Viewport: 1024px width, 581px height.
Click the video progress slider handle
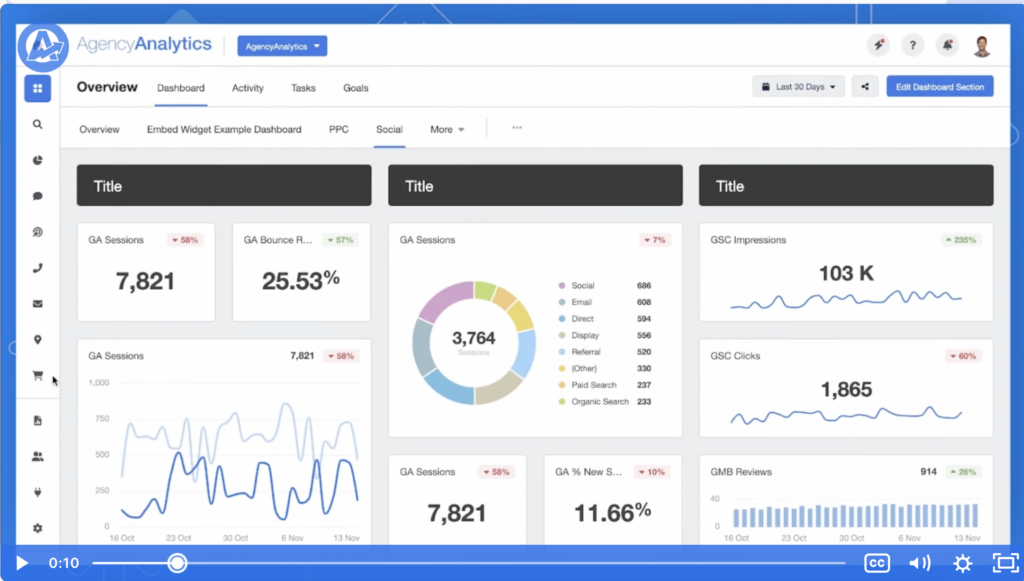177,563
